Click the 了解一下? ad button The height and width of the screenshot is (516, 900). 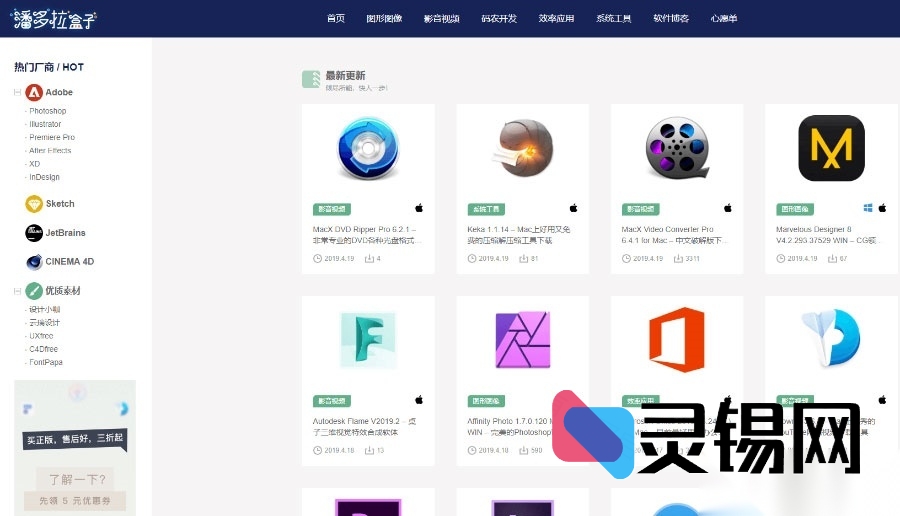point(77,479)
